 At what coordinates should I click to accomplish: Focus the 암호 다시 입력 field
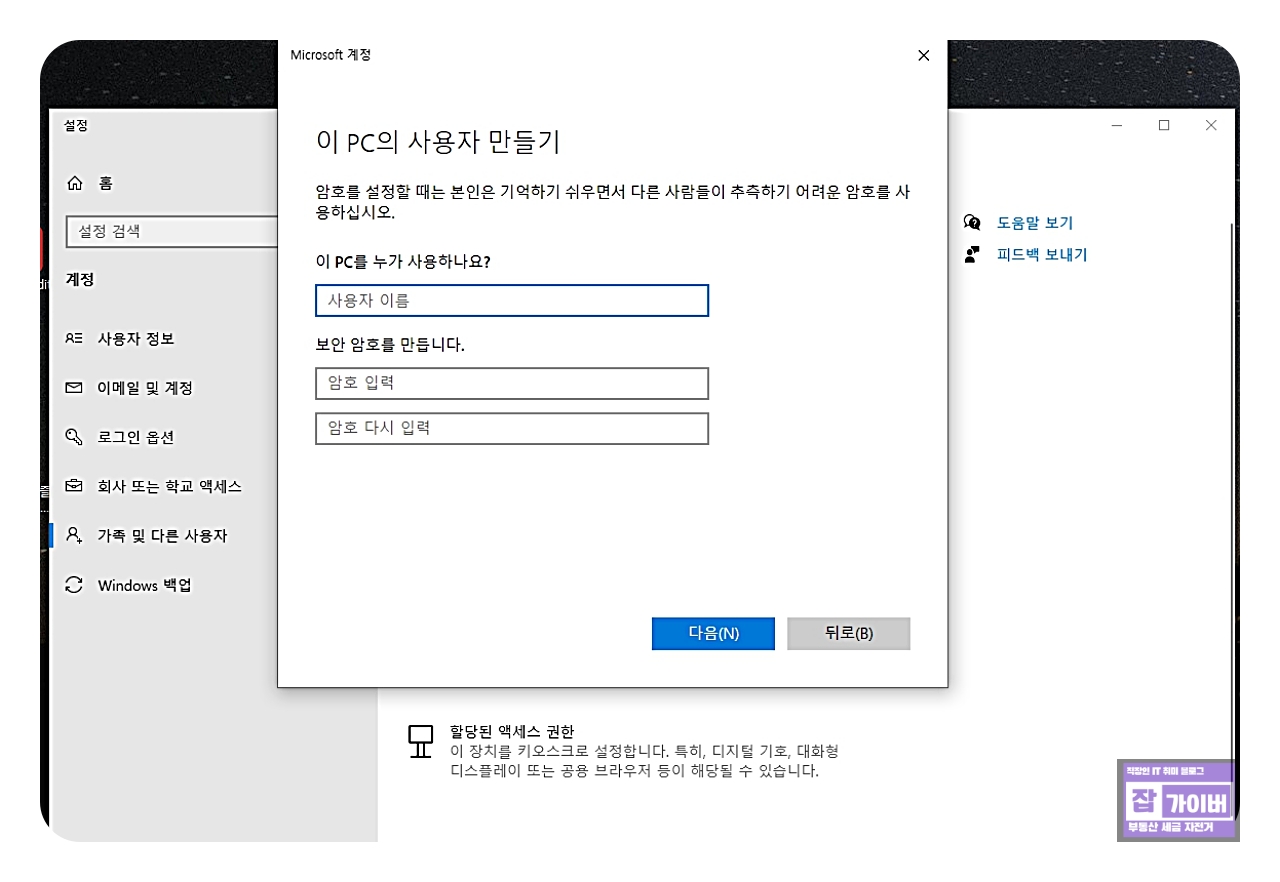512,428
